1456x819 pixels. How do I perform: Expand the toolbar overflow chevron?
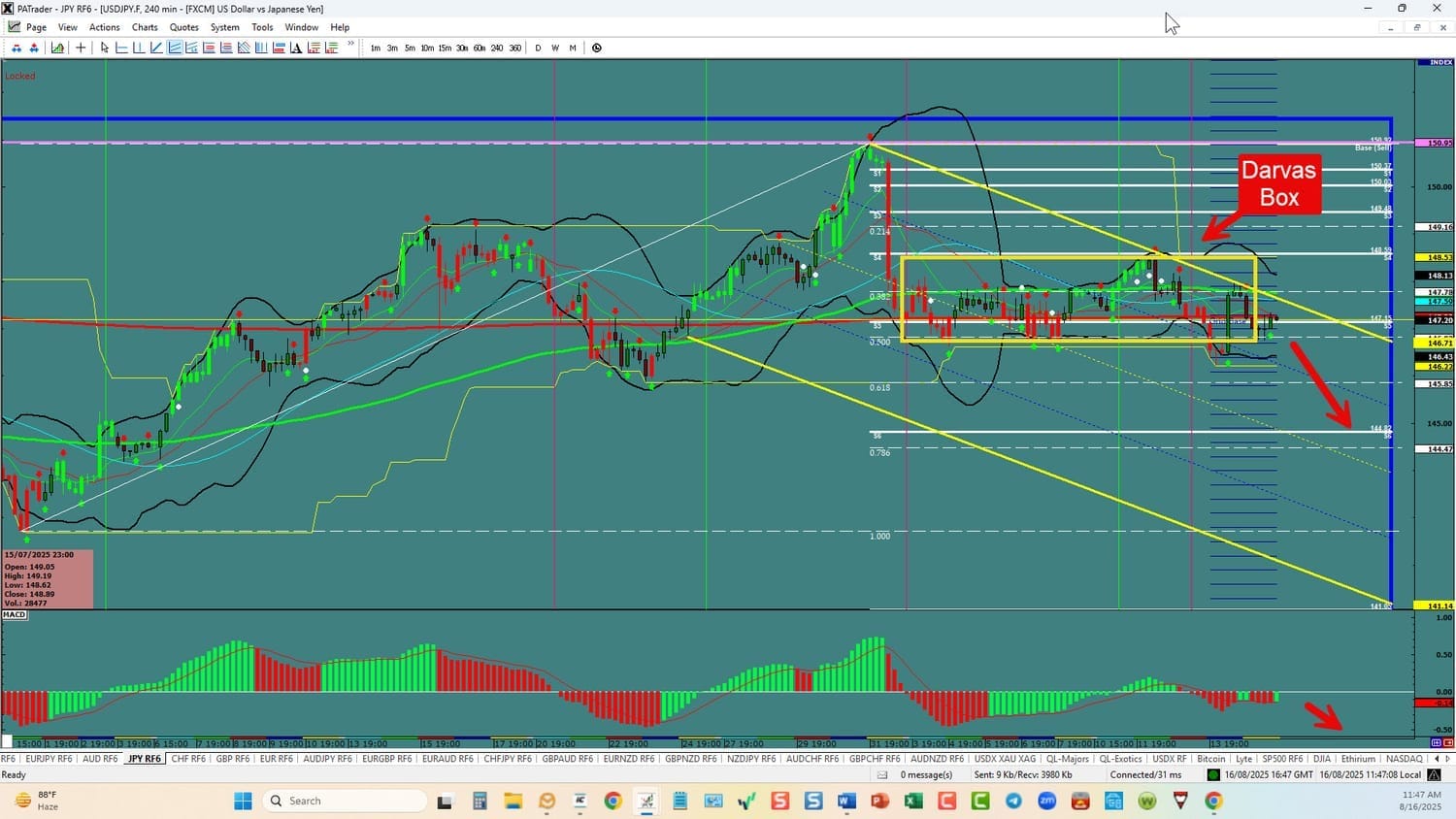click(351, 45)
